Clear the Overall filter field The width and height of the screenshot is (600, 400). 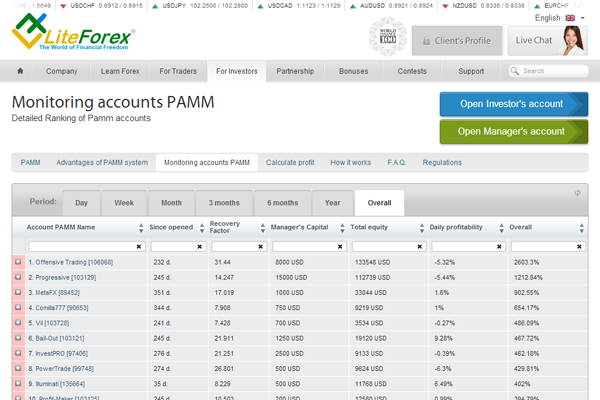tap(579, 247)
